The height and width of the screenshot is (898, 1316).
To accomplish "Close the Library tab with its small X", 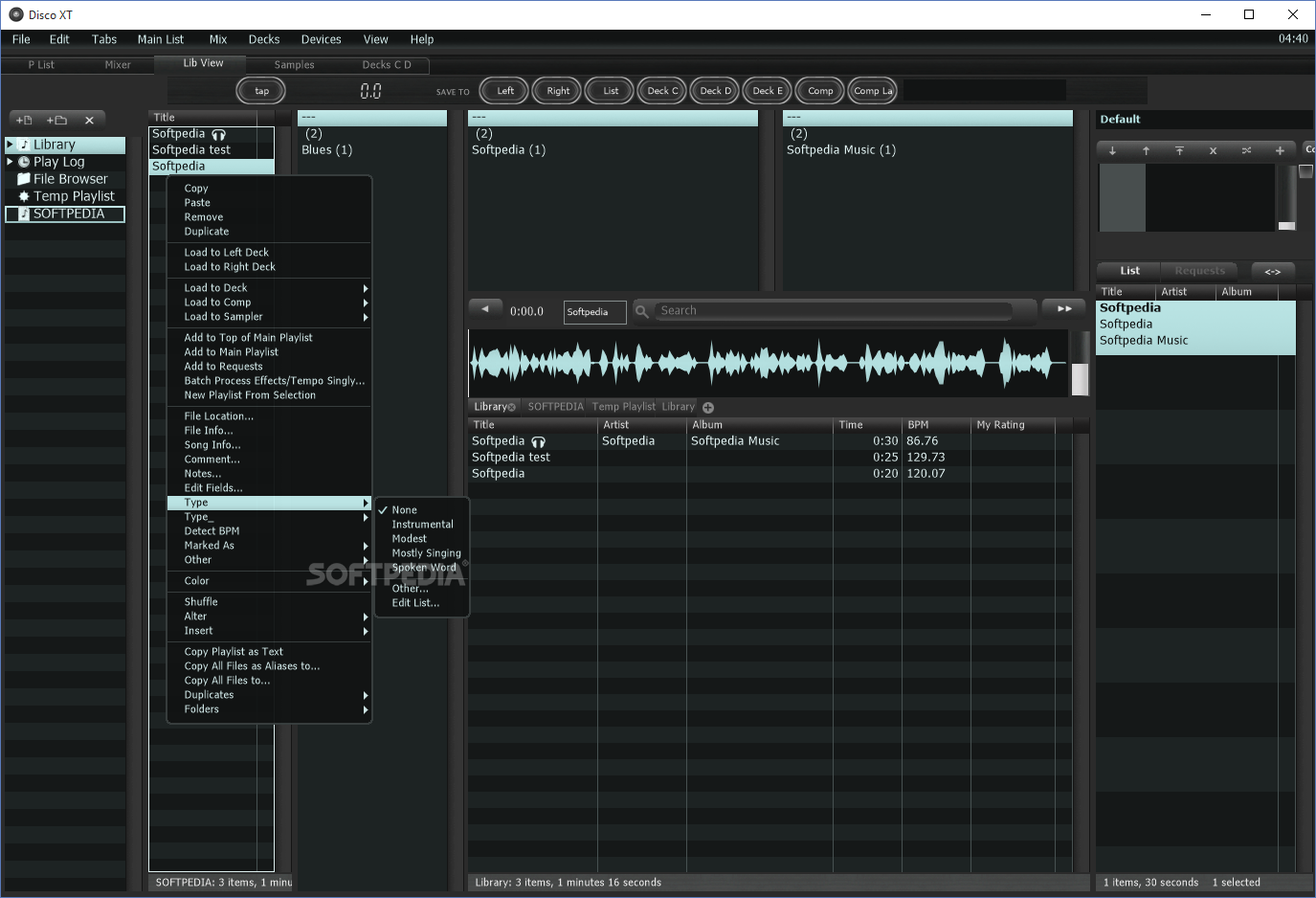I will [511, 407].
